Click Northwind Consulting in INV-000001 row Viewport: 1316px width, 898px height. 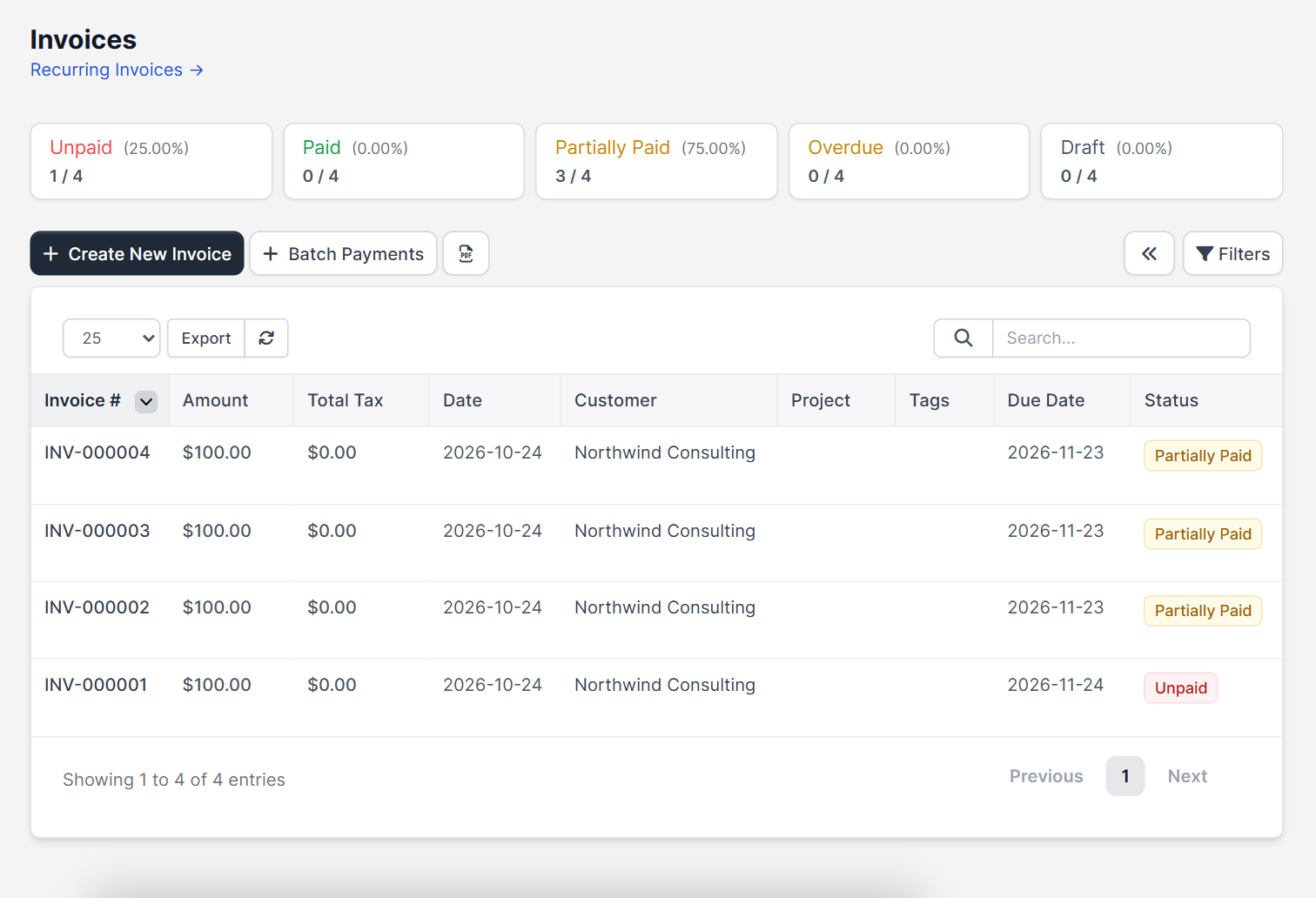point(665,685)
